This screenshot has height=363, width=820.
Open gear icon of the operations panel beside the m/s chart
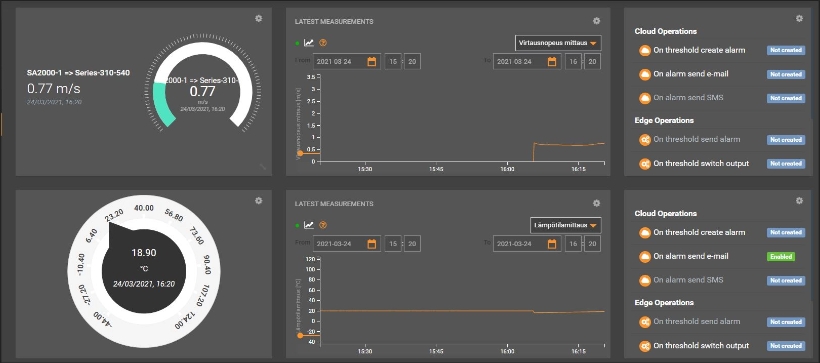(799, 18)
